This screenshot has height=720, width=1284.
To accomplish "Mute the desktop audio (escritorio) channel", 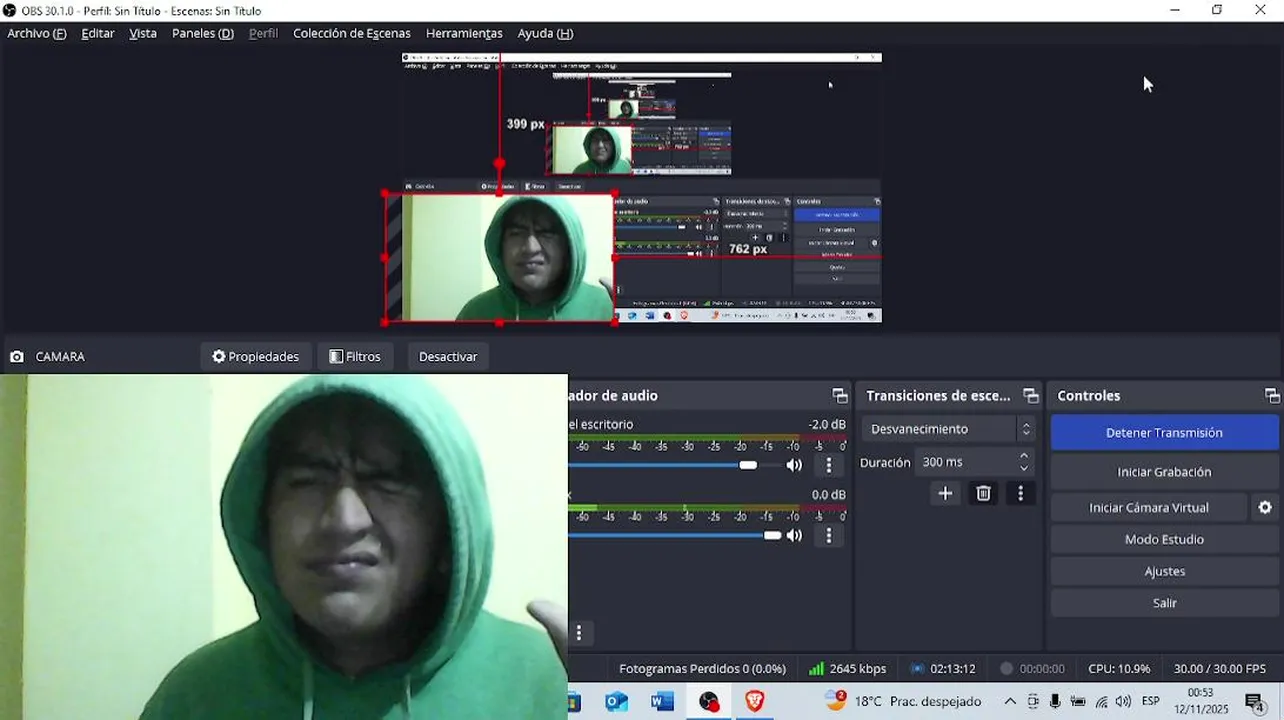I will [794, 465].
